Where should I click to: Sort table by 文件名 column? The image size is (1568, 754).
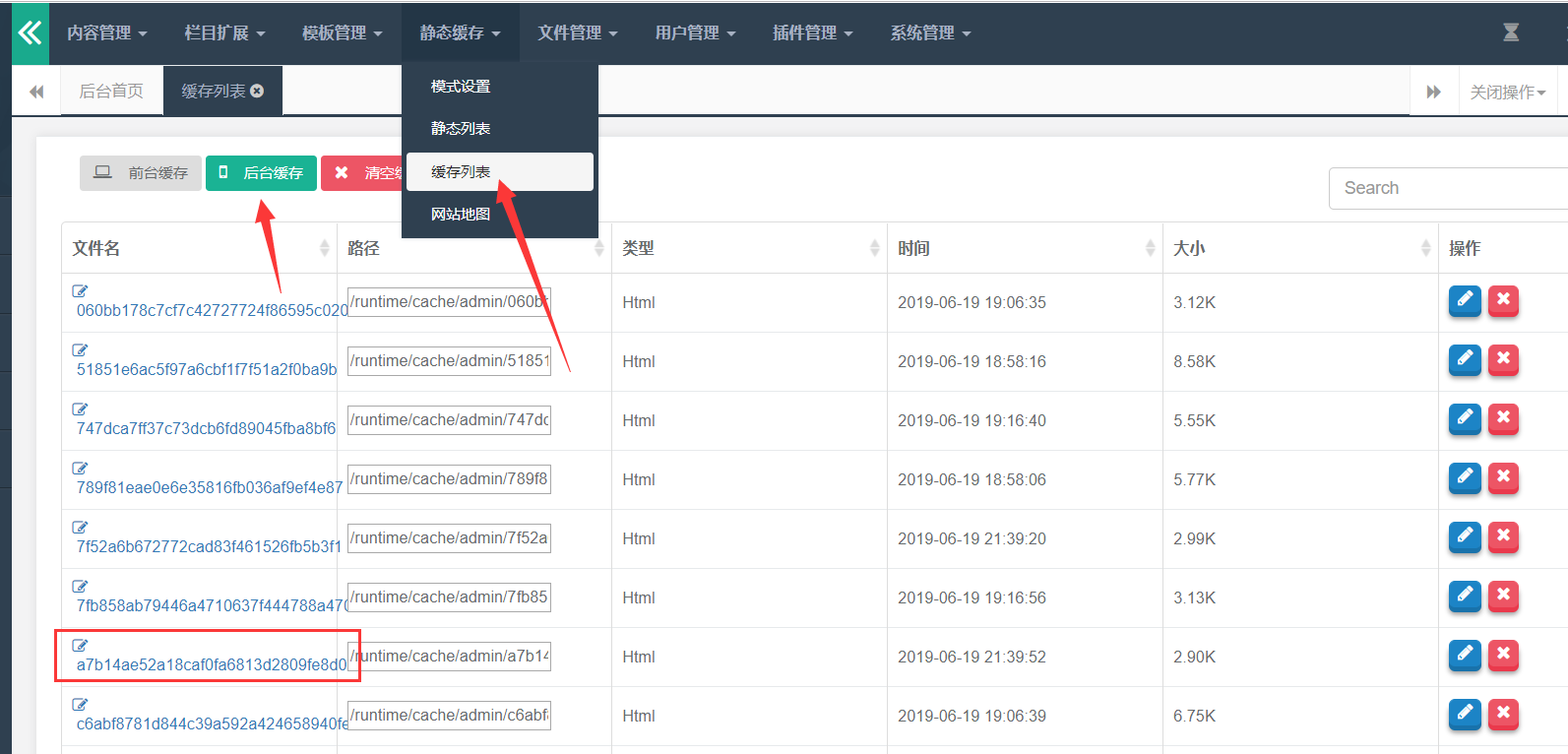click(x=200, y=248)
